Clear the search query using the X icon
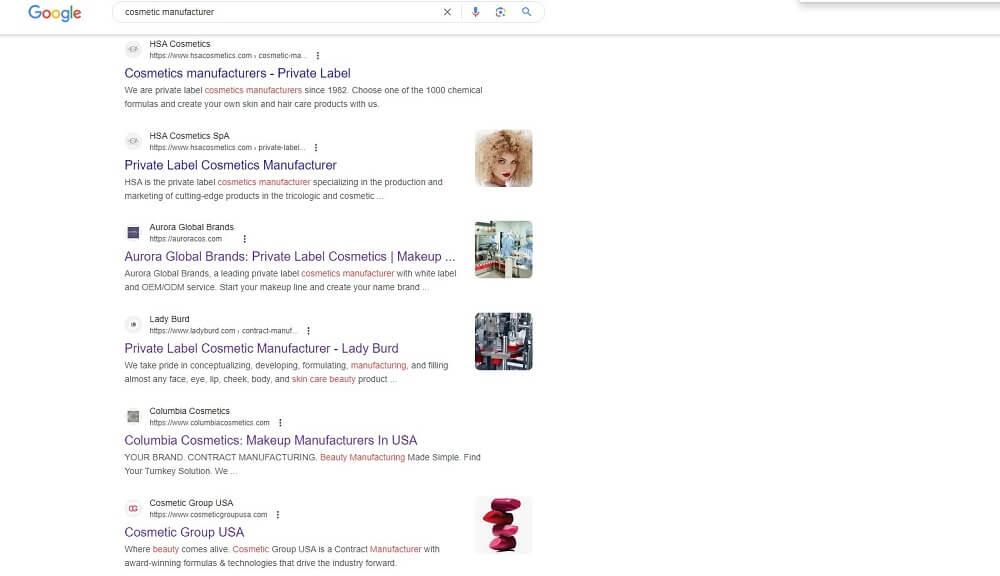 448,11
